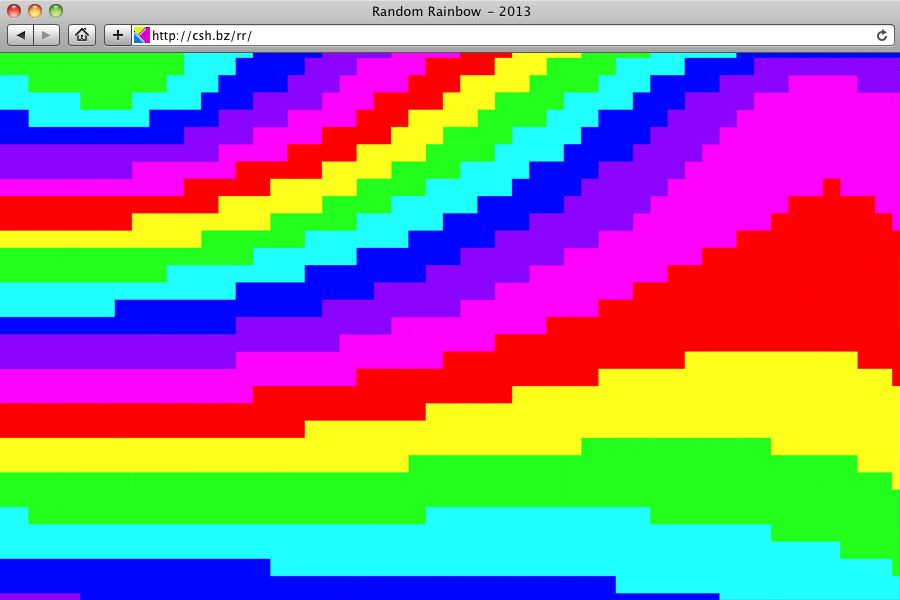
Task: Reload the page using the refresh icon
Action: pos(882,36)
